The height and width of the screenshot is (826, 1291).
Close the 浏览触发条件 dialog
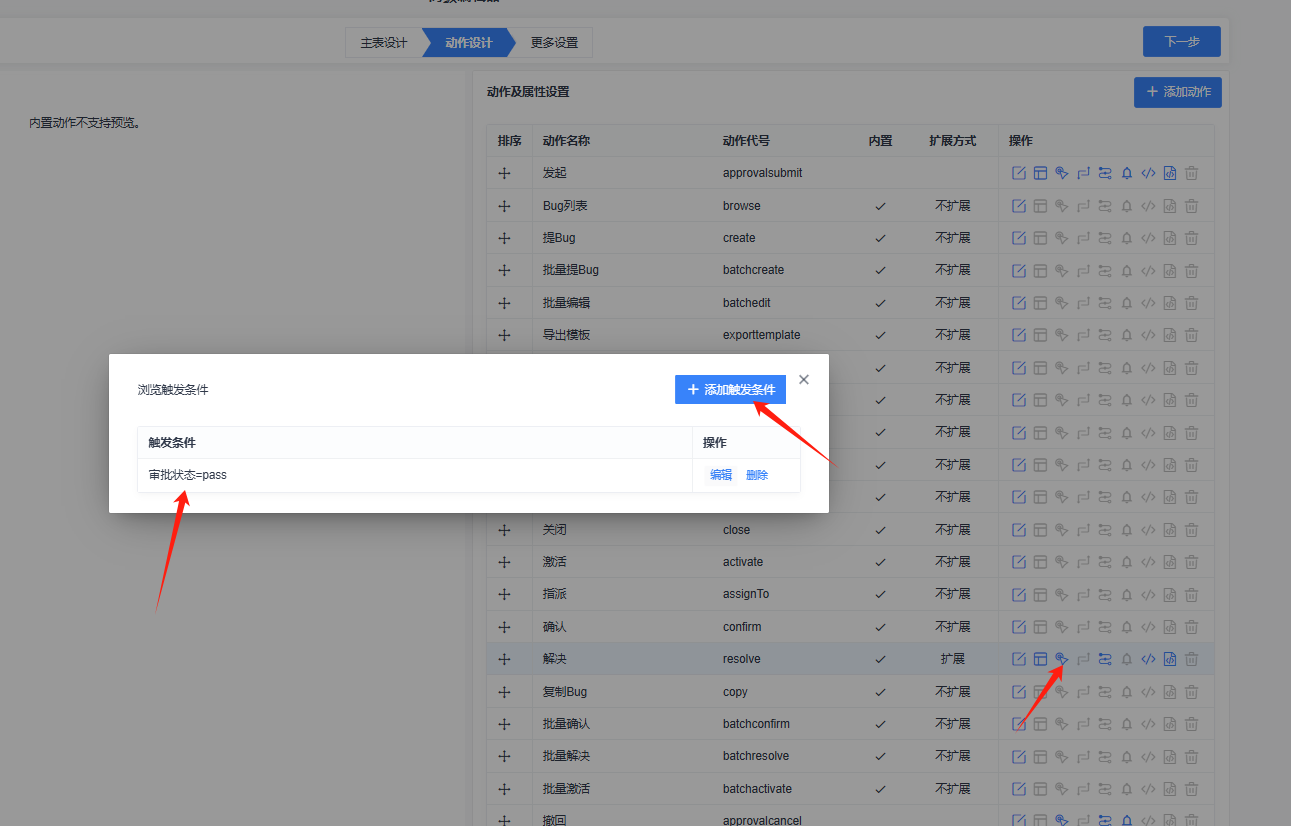tap(804, 380)
